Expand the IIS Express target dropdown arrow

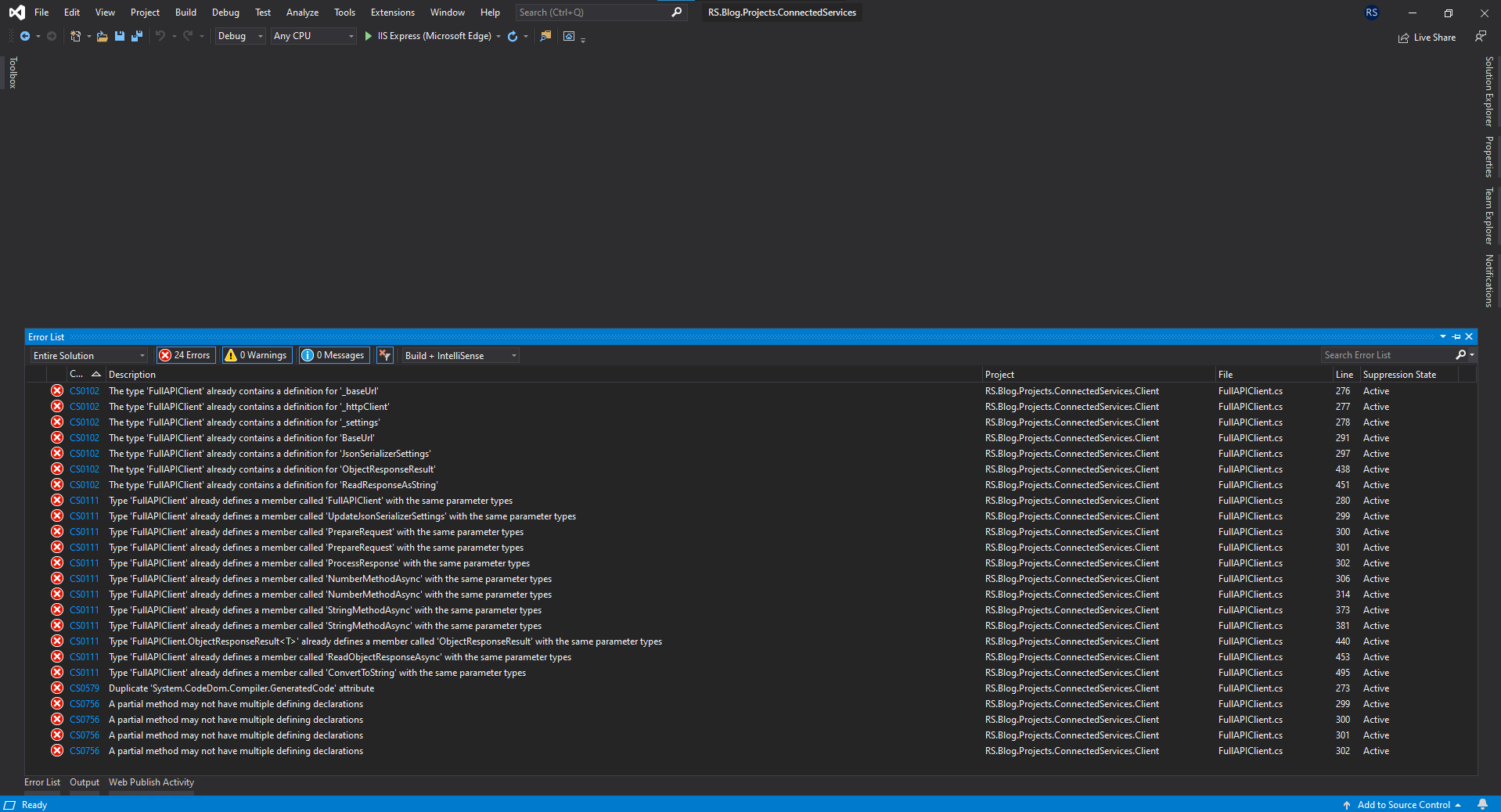[499, 36]
